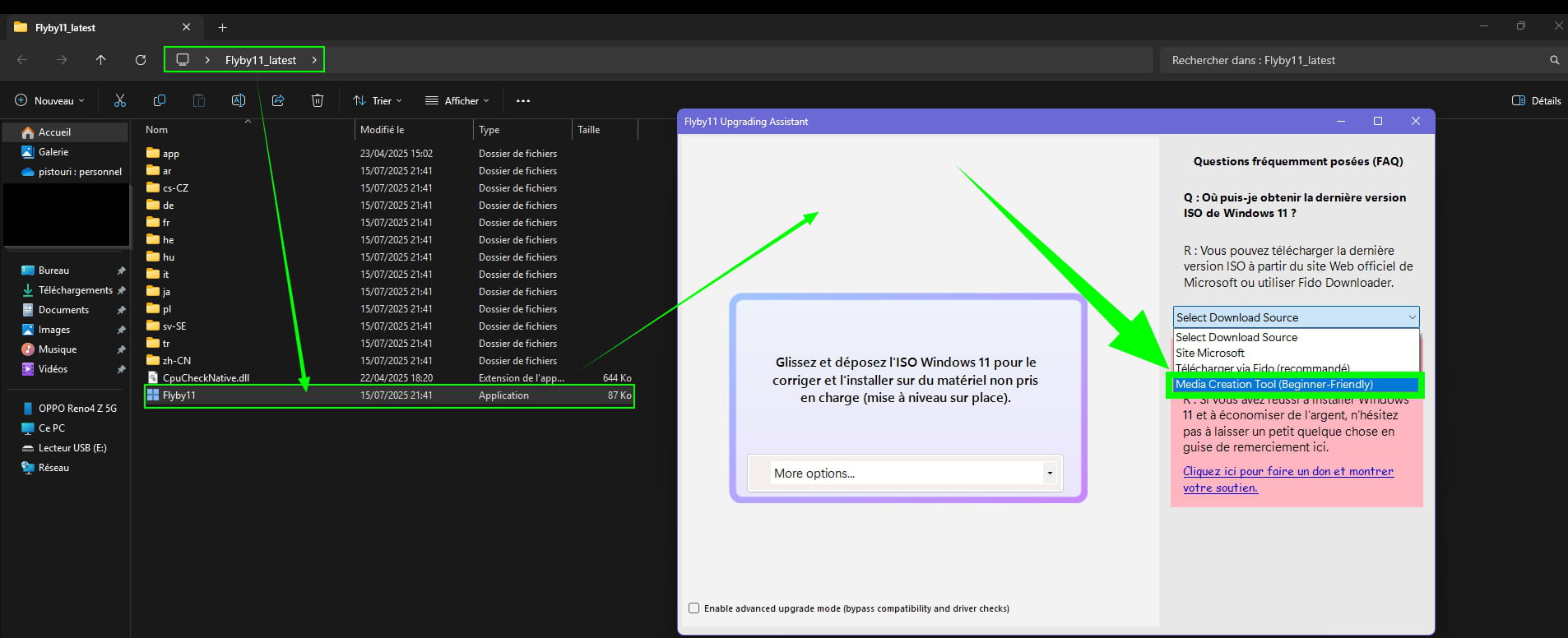1568x638 pixels.
Task: Open Images in quick access
Action: pyautogui.click(x=45, y=330)
